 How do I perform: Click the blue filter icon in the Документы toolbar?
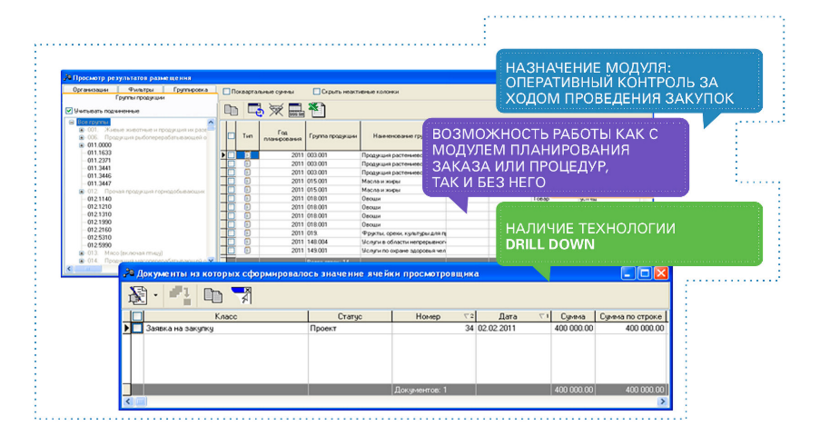pos(241,295)
